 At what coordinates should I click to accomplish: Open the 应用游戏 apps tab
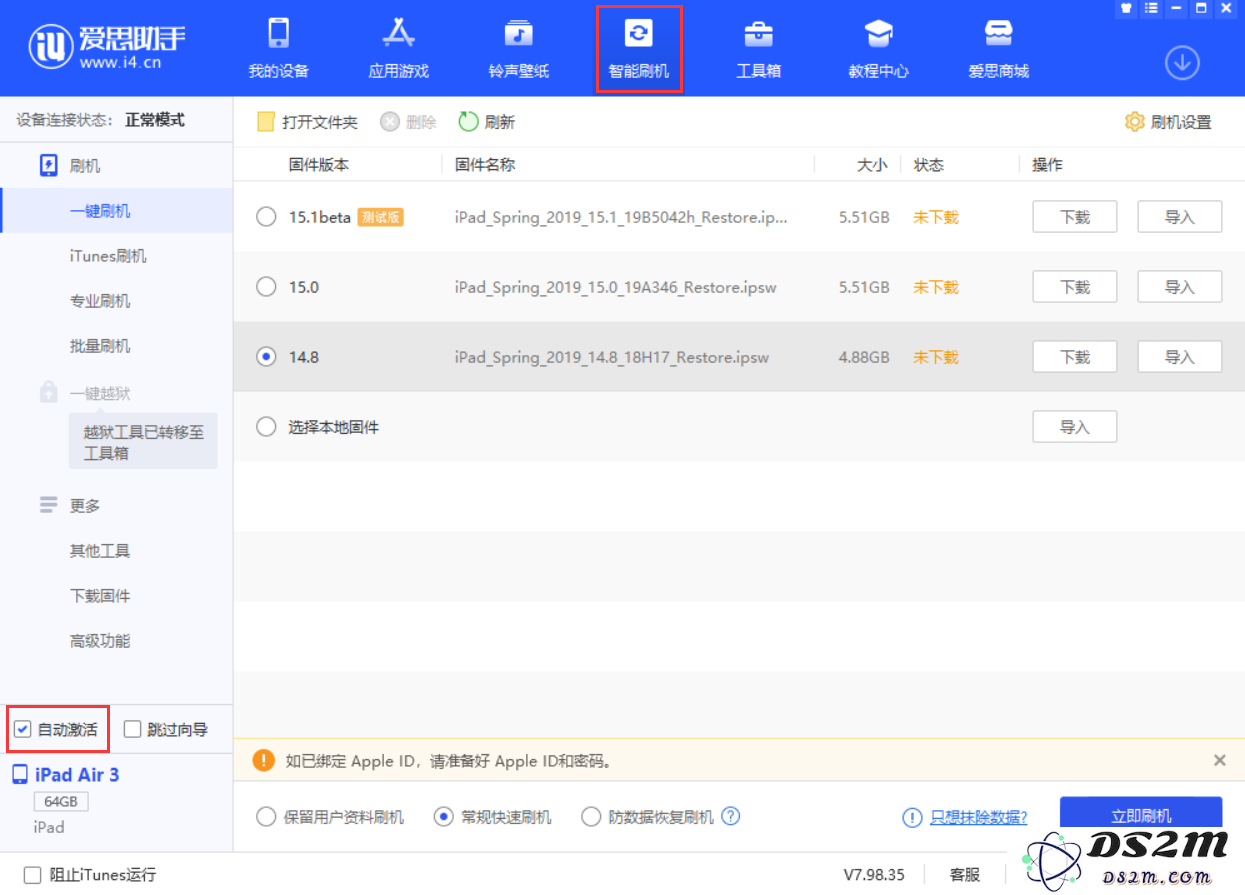coord(399,48)
